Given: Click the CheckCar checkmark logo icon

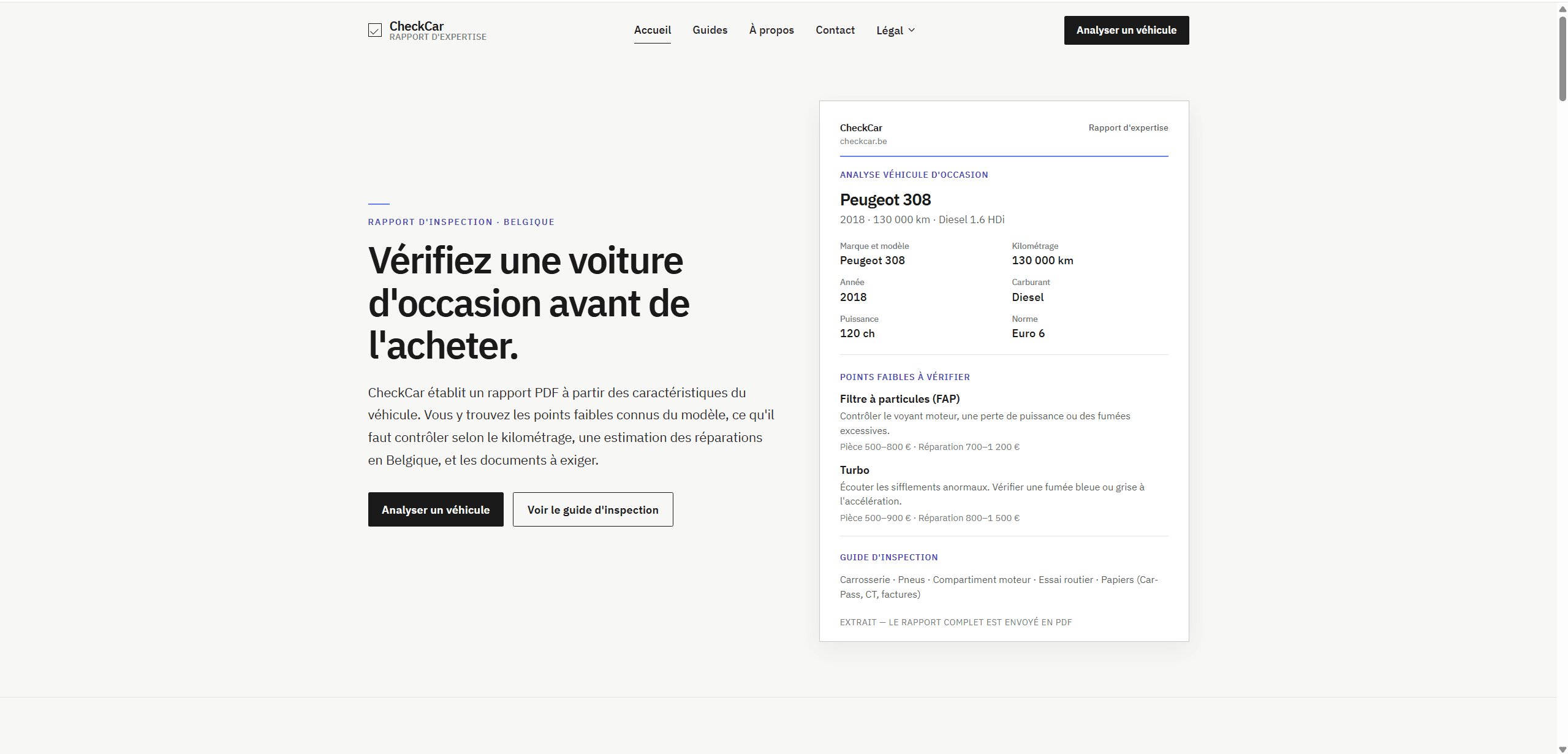Looking at the screenshot, I should click(x=374, y=30).
